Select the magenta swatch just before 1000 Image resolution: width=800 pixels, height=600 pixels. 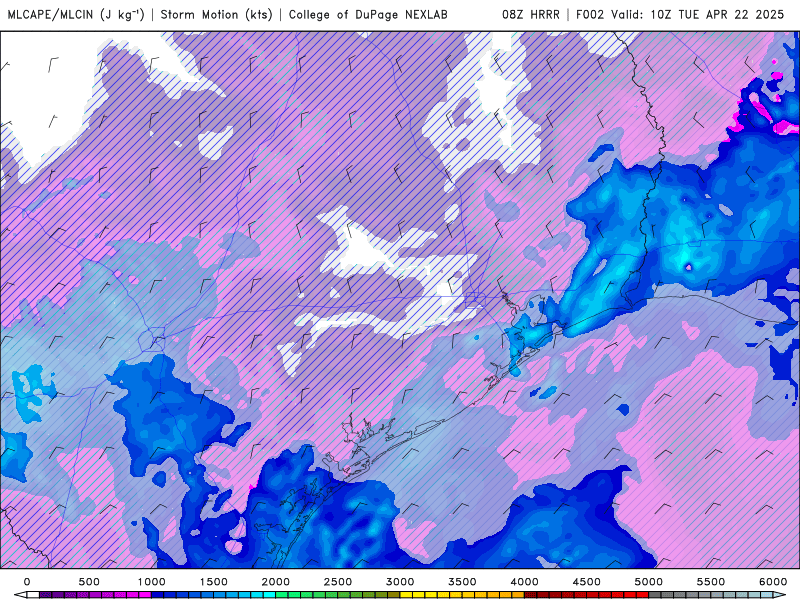[x=145, y=595]
